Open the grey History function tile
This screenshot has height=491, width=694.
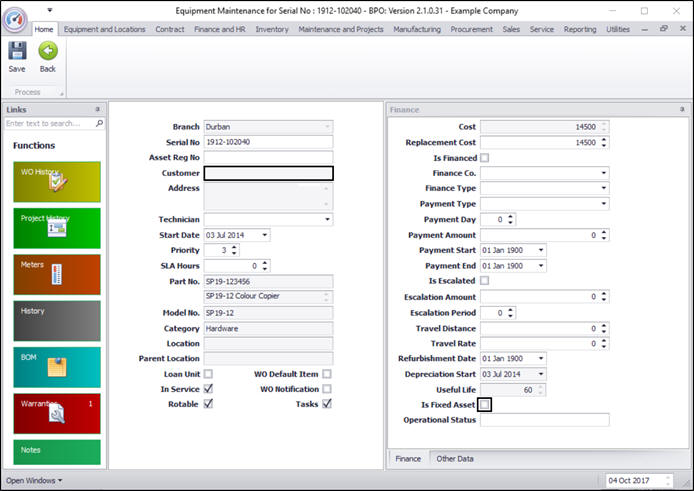pyautogui.click(x=56, y=320)
